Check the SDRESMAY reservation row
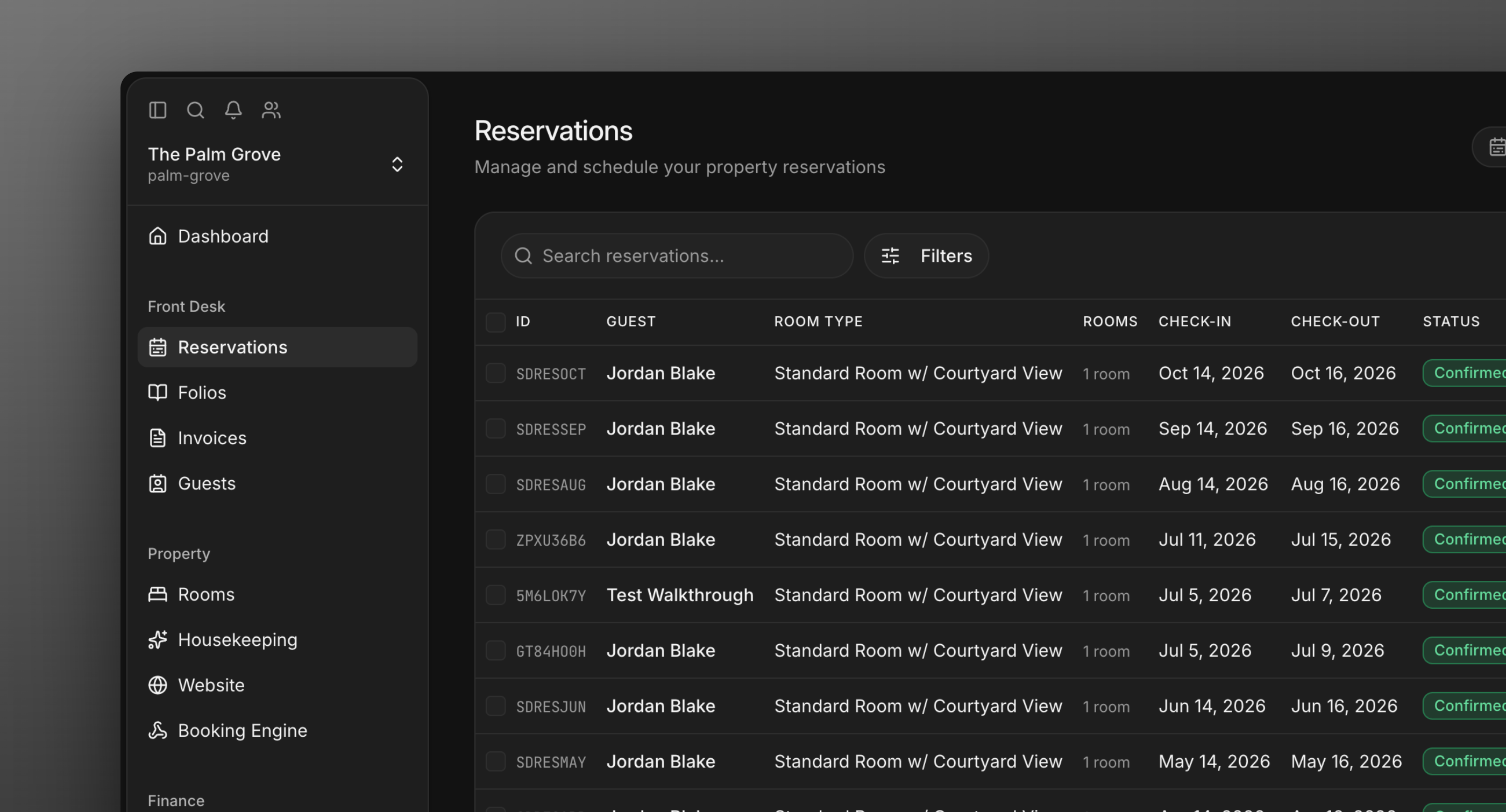The image size is (1506, 812). (495, 762)
